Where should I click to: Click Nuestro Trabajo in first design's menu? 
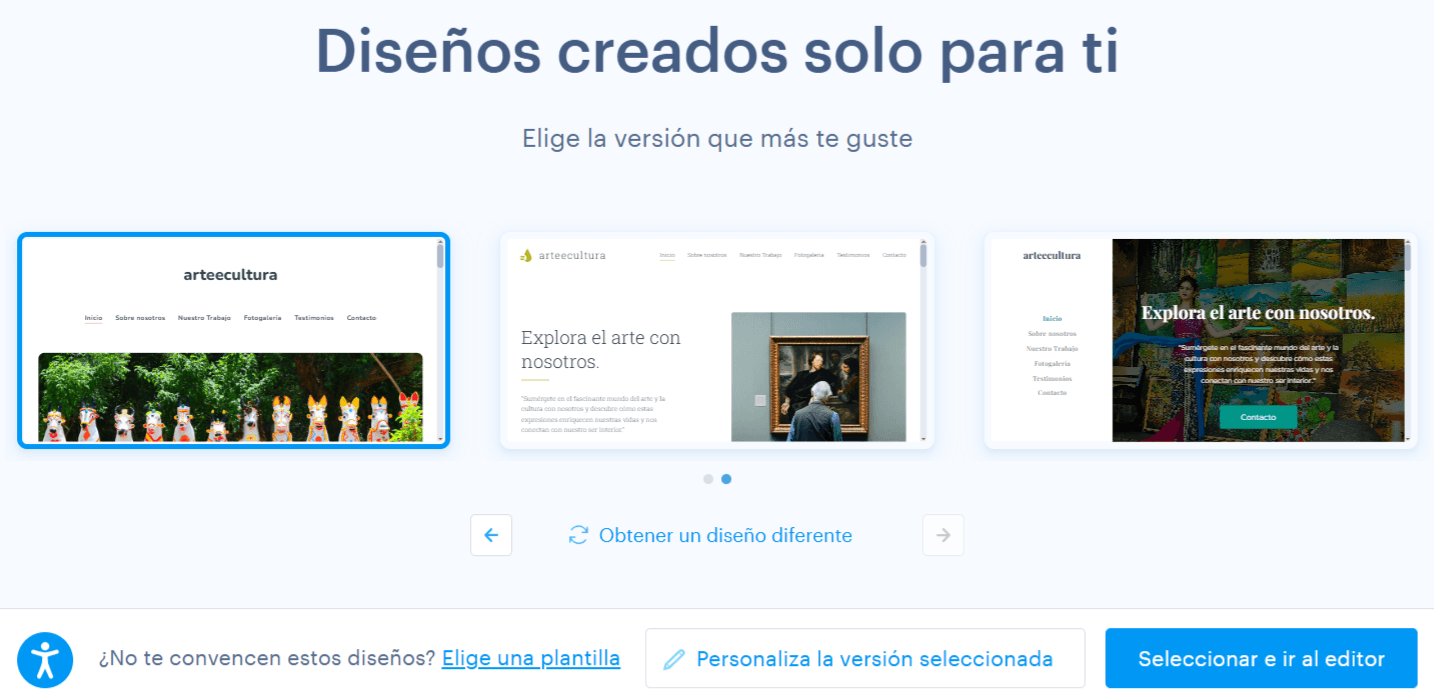204,318
